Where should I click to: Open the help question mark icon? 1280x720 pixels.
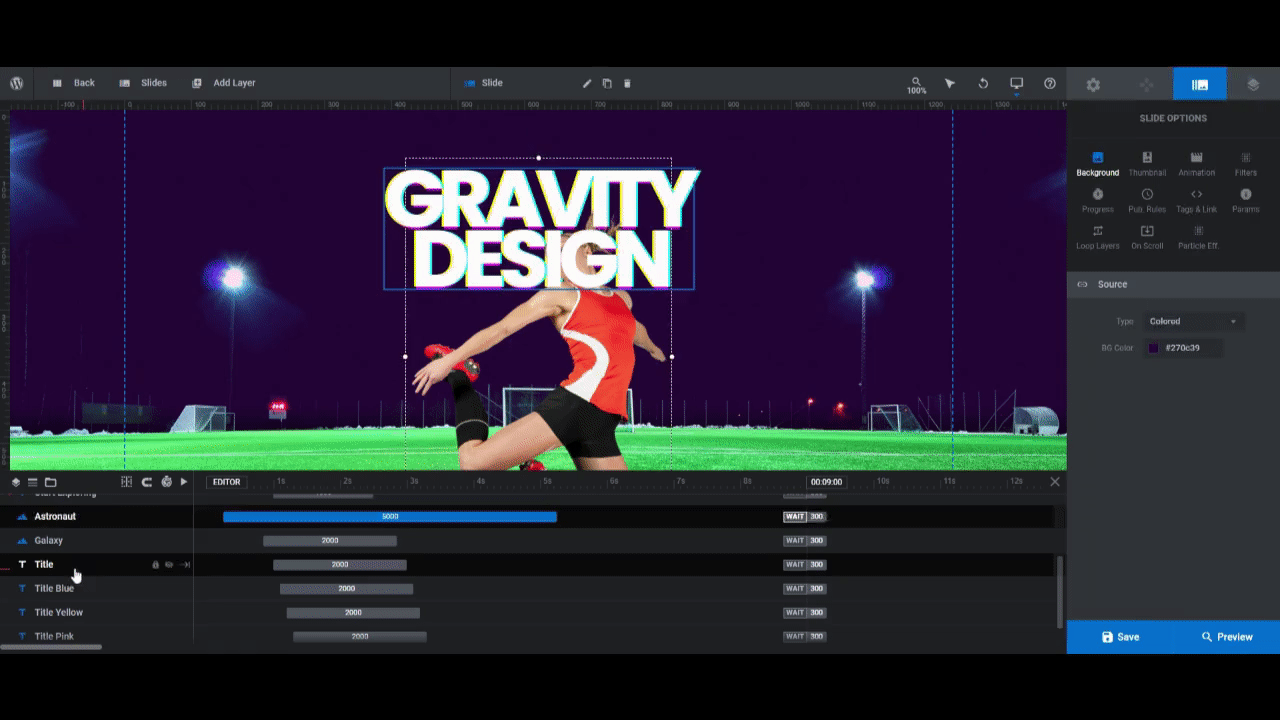coord(1050,83)
